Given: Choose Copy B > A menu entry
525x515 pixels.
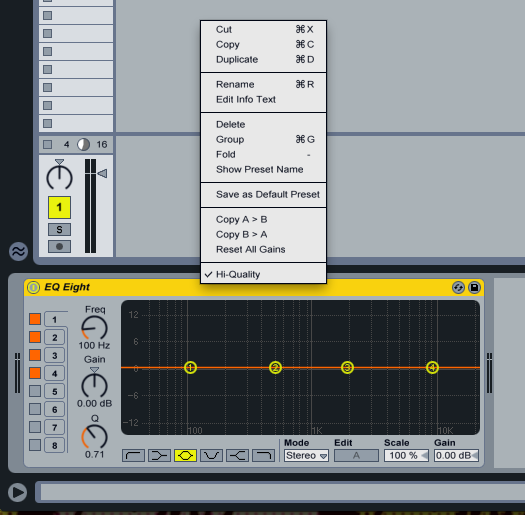Looking at the screenshot, I should [x=264, y=234].
